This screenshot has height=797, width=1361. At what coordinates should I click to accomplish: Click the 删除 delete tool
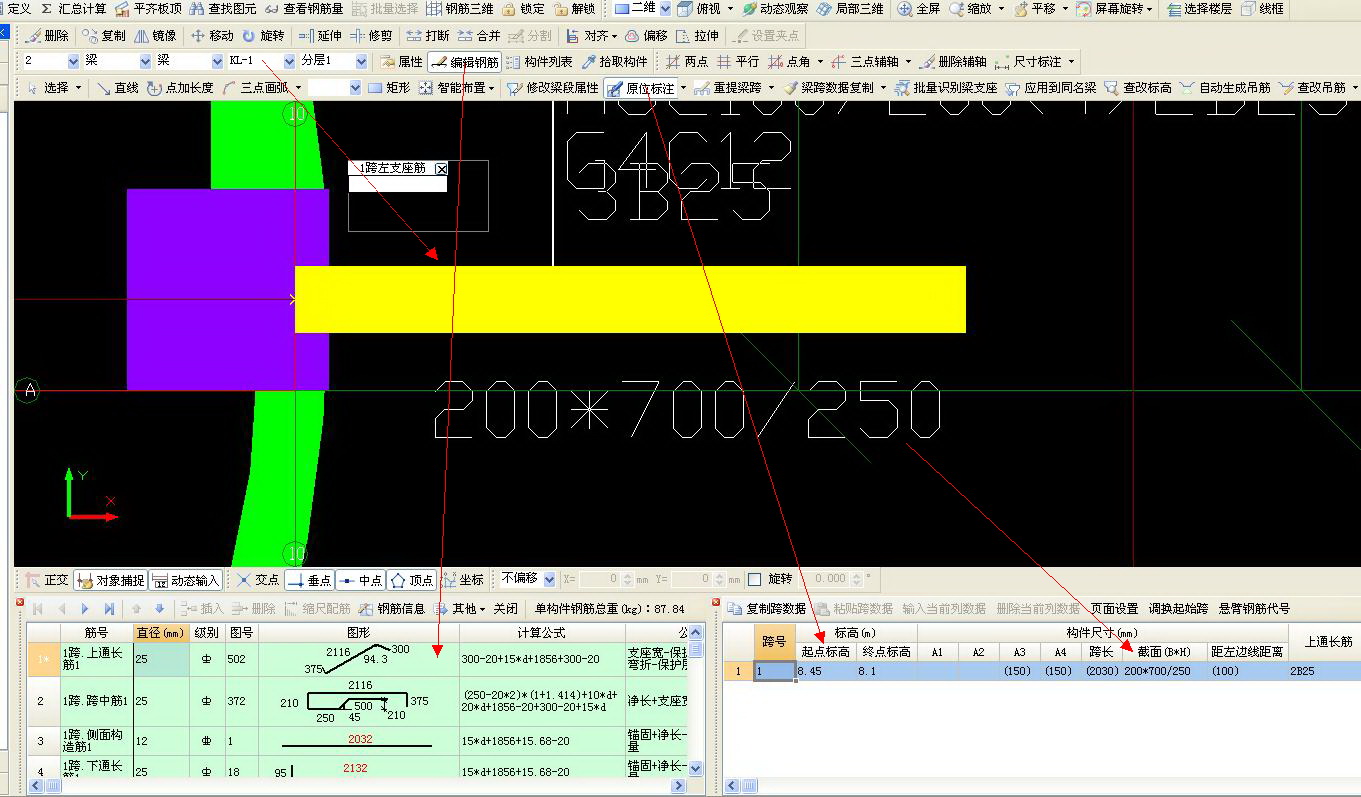47,35
